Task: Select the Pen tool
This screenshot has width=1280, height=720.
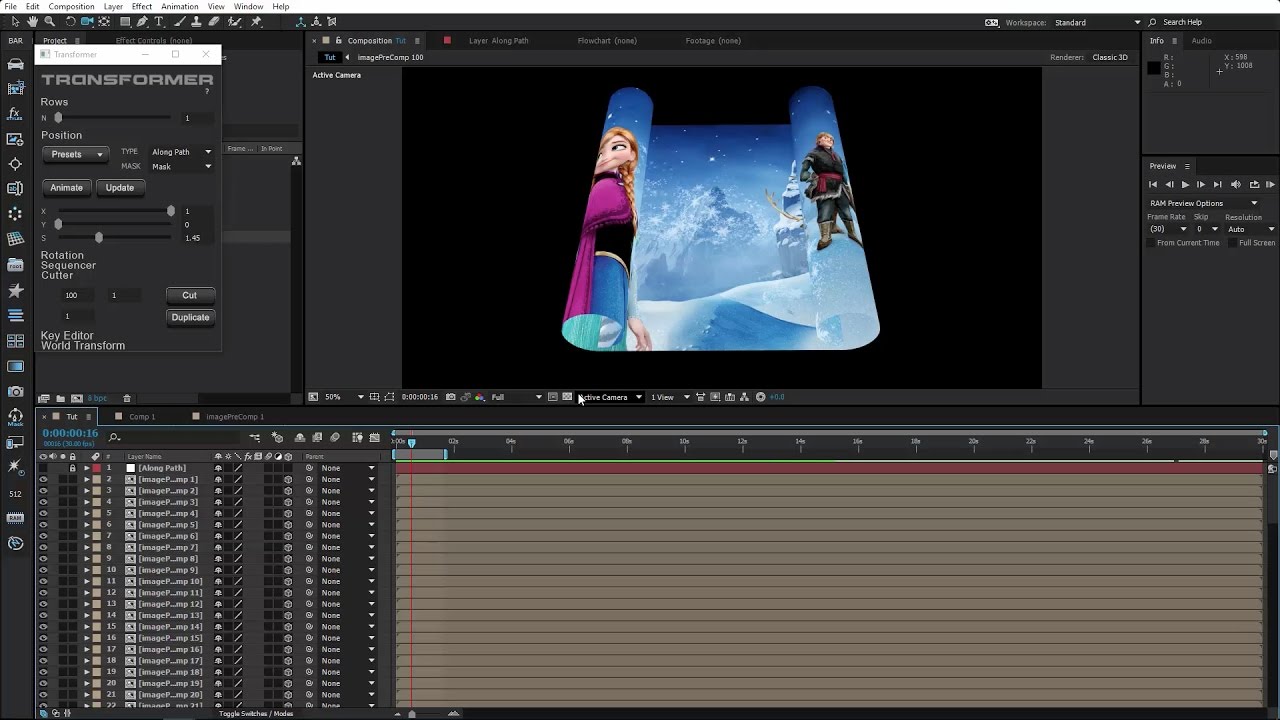Action: [x=142, y=22]
